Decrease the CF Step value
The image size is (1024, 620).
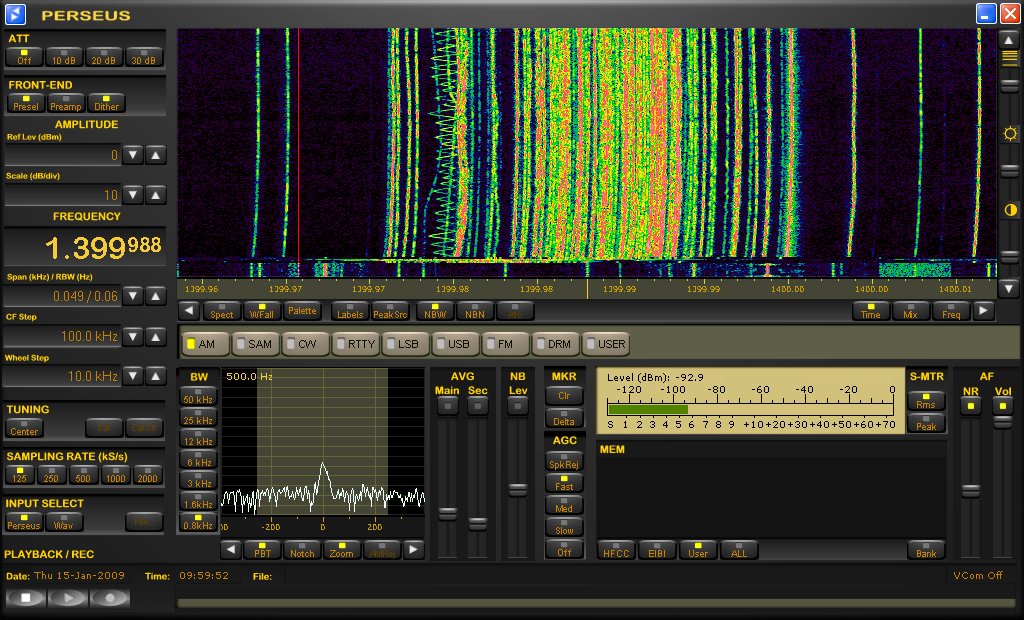click(x=133, y=336)
